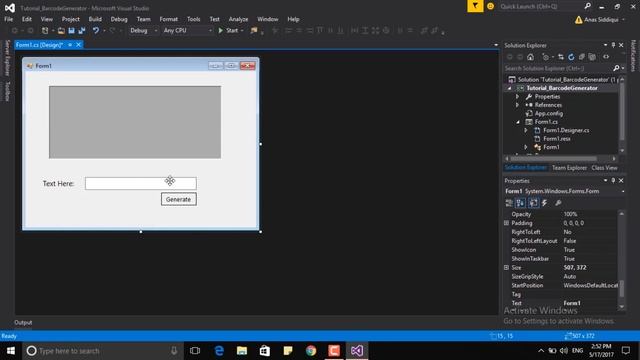Open the Build menu
640x360 pixels.
95,19
